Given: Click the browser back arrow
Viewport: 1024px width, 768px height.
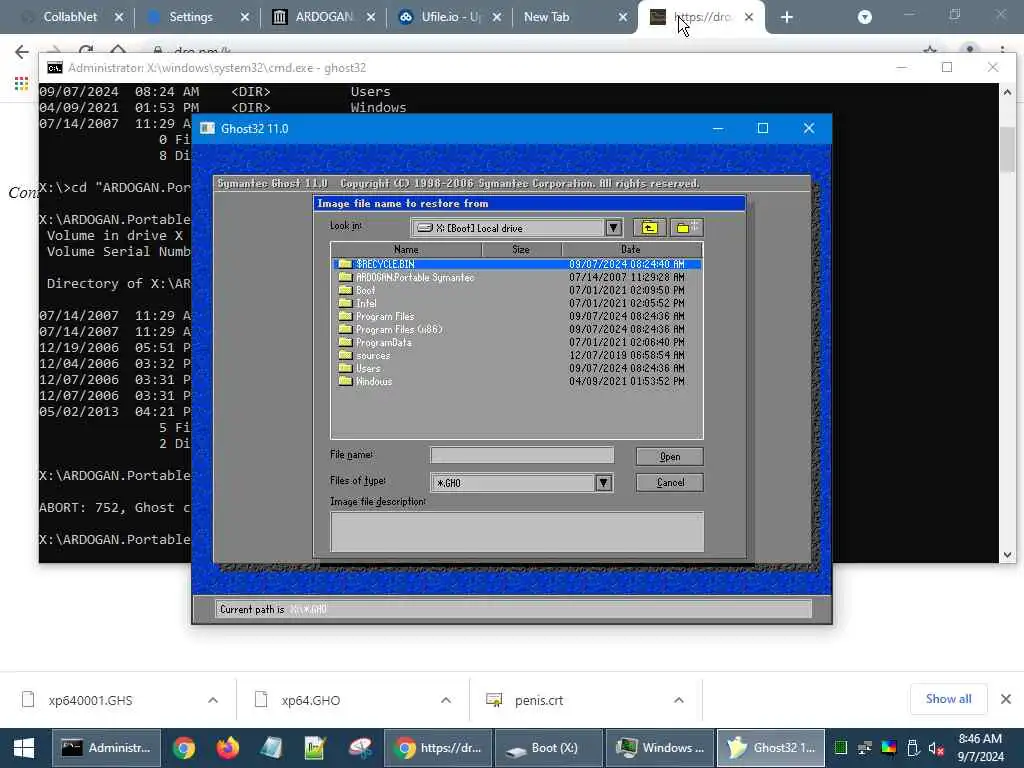Looking at the screenshot, I should (22, 52).
